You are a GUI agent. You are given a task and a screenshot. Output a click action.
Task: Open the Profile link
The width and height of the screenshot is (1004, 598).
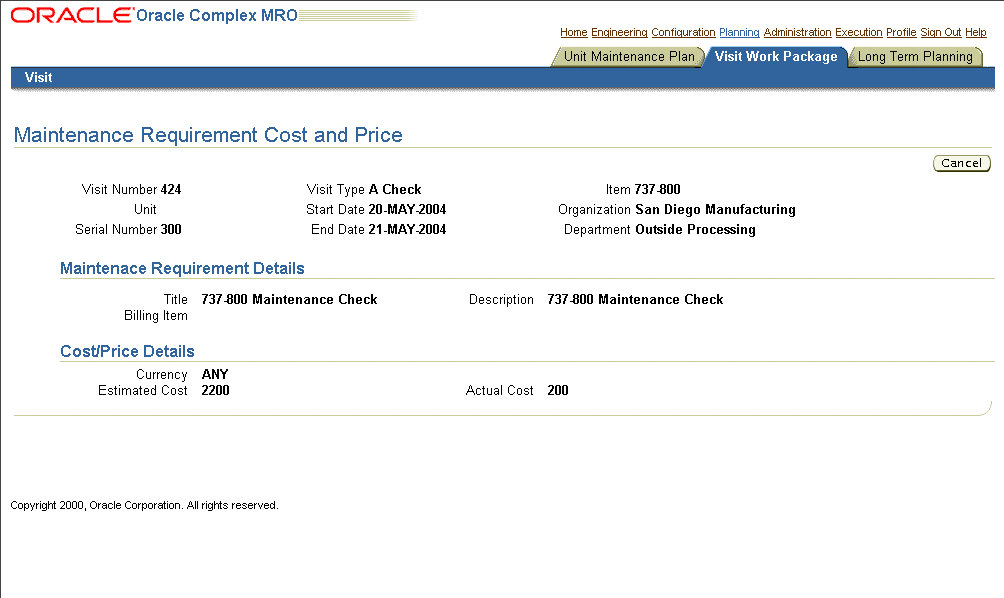click(901, 32)
